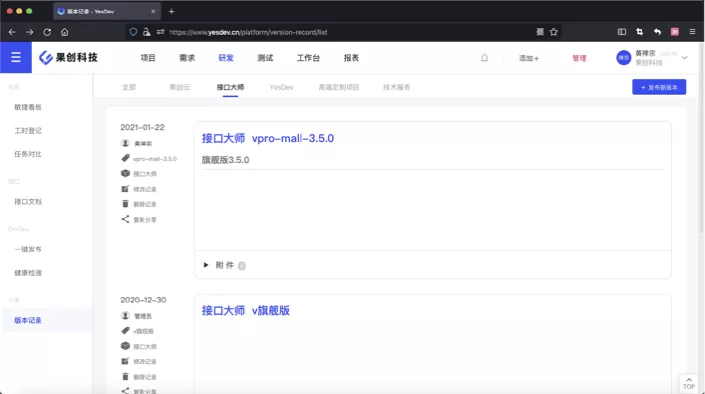
Task: Click the pink extension icon
Action: click(x=675, y=31)
